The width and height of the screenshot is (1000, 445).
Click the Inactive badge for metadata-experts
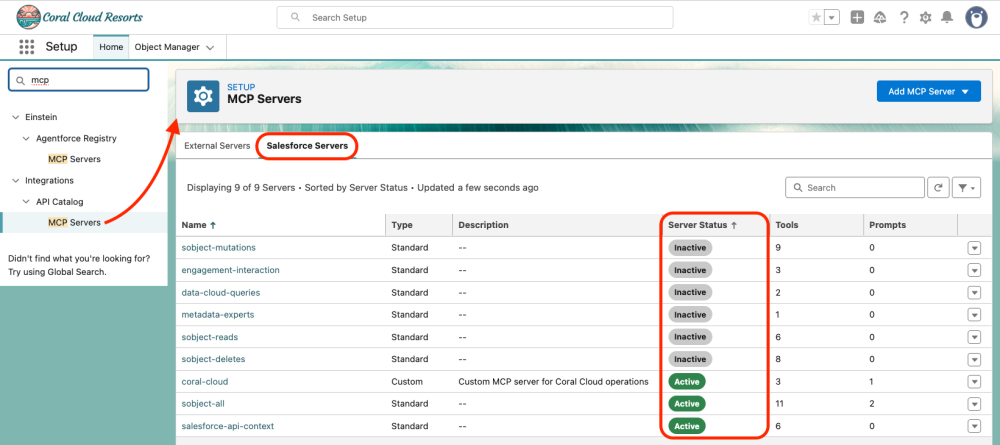coord(690,314)
